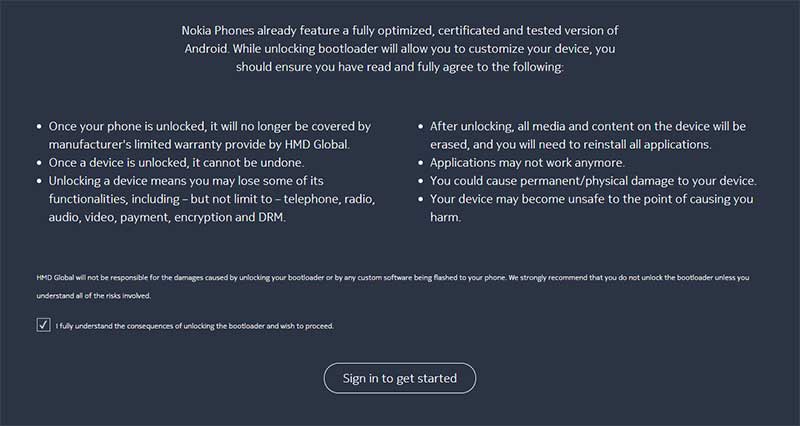The image size is (800, 426).
Task: Click the limited warranty by HMD Global statement
Action: [x=210, y=135]
